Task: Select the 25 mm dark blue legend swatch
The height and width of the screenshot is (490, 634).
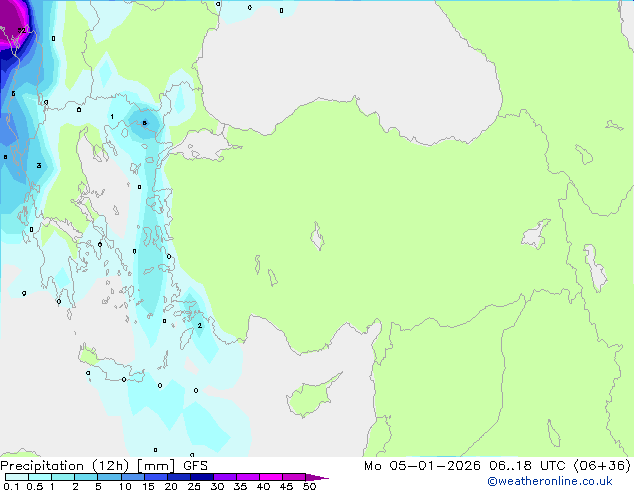Action: coord(202,477)
